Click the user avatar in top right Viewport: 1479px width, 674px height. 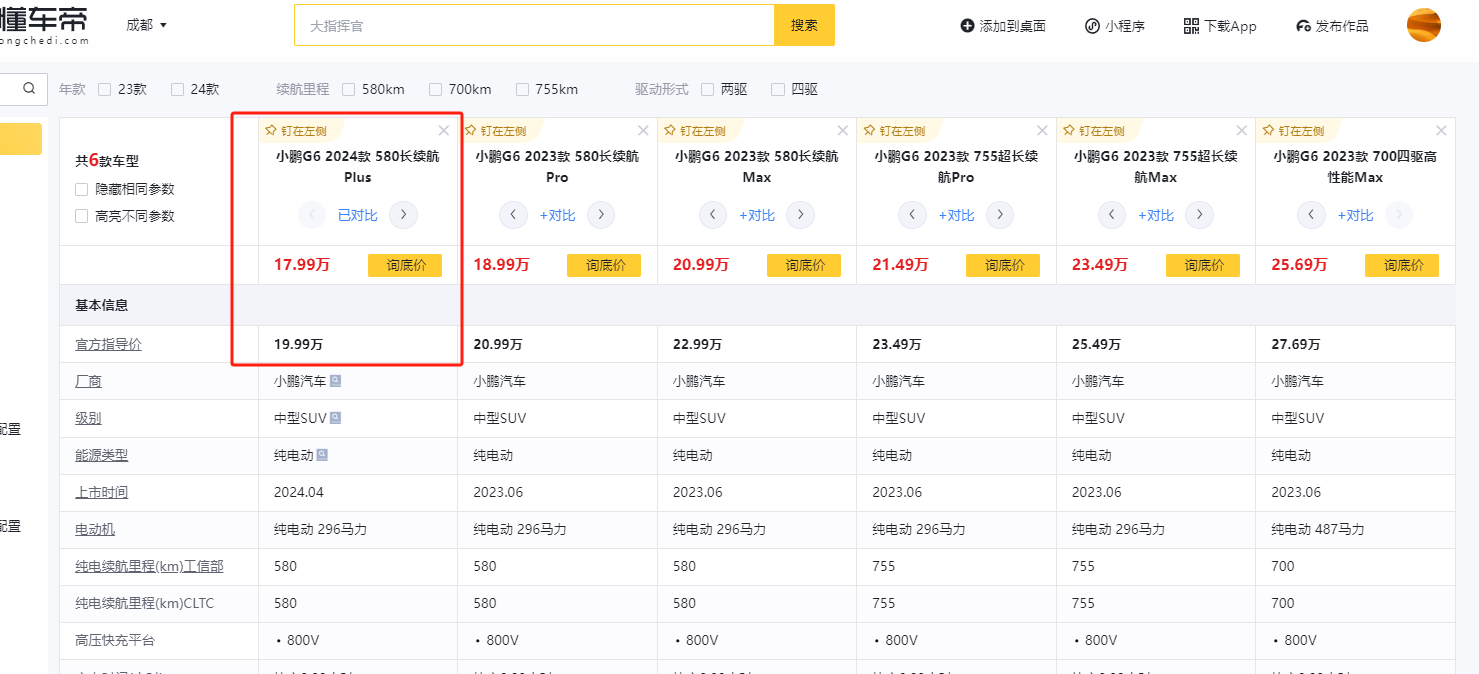[1423, 26]
